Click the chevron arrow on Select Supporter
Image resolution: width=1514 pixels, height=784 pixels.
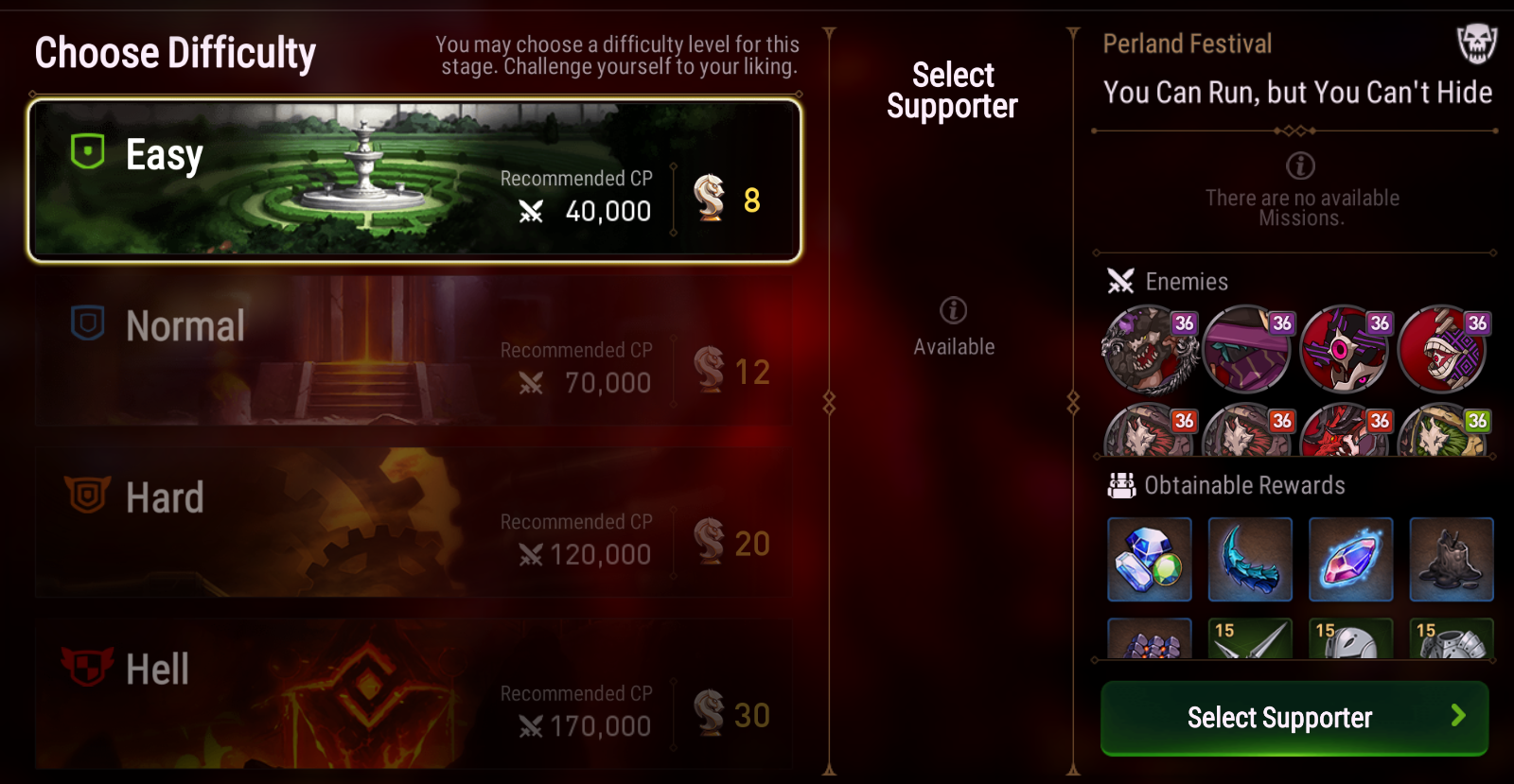[x=1458, y=716]
